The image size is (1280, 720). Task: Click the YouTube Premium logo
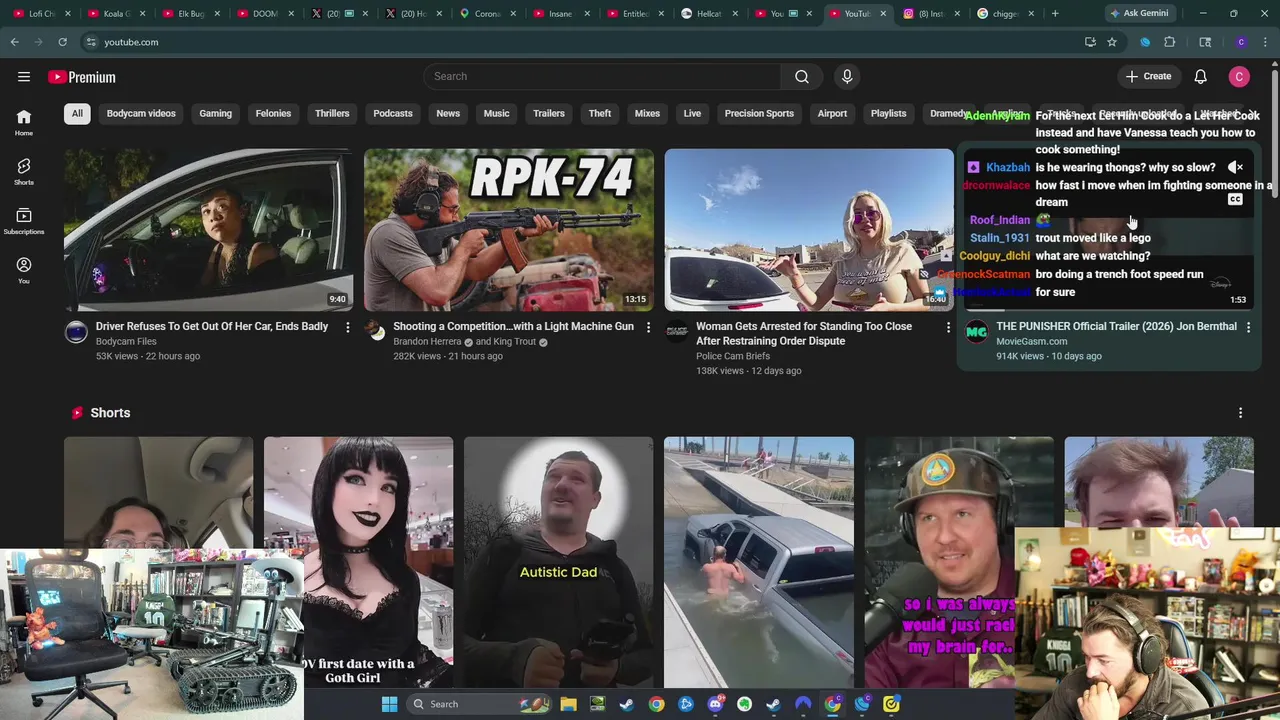pyautogui.click(x=82, y=77)
